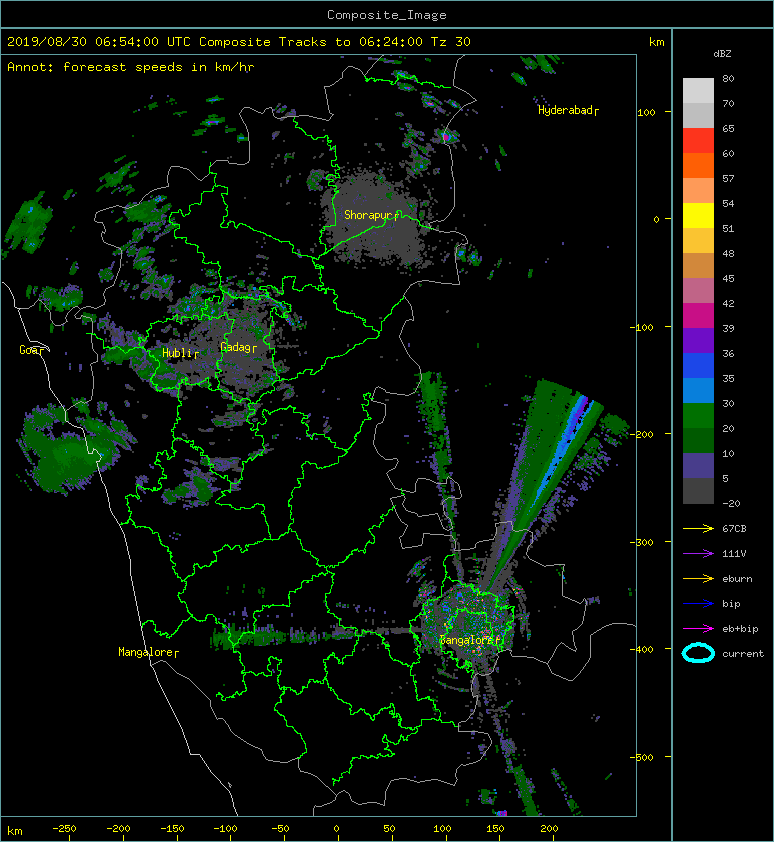The height and width of the screenshot is (842, 774).
Task: Click the Shorapur city label
Action: click(x=372, y=215)
